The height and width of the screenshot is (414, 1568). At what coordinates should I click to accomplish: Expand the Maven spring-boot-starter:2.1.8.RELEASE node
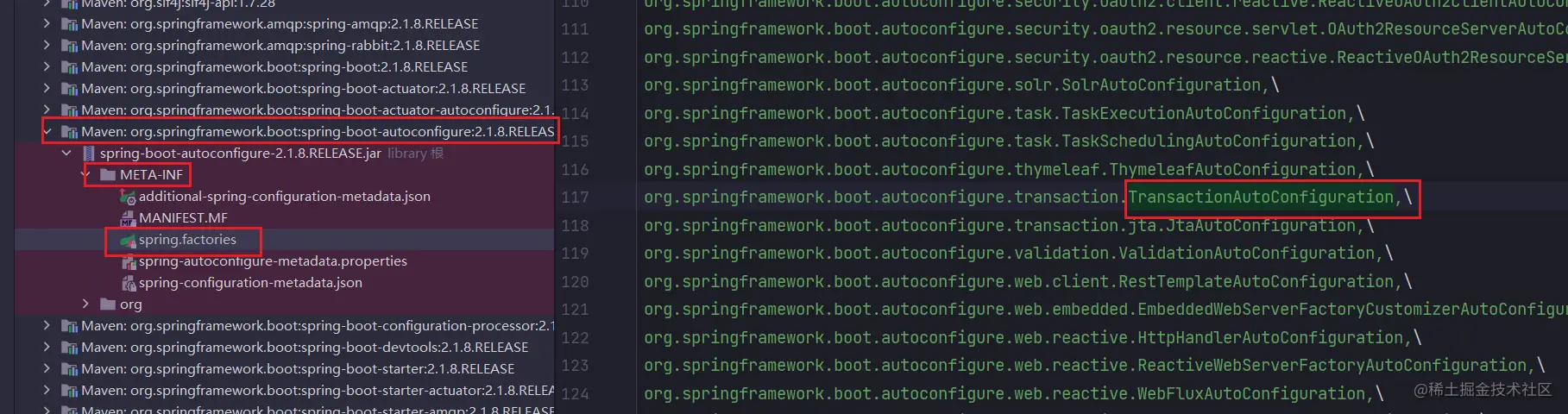[x=47, y=369]
